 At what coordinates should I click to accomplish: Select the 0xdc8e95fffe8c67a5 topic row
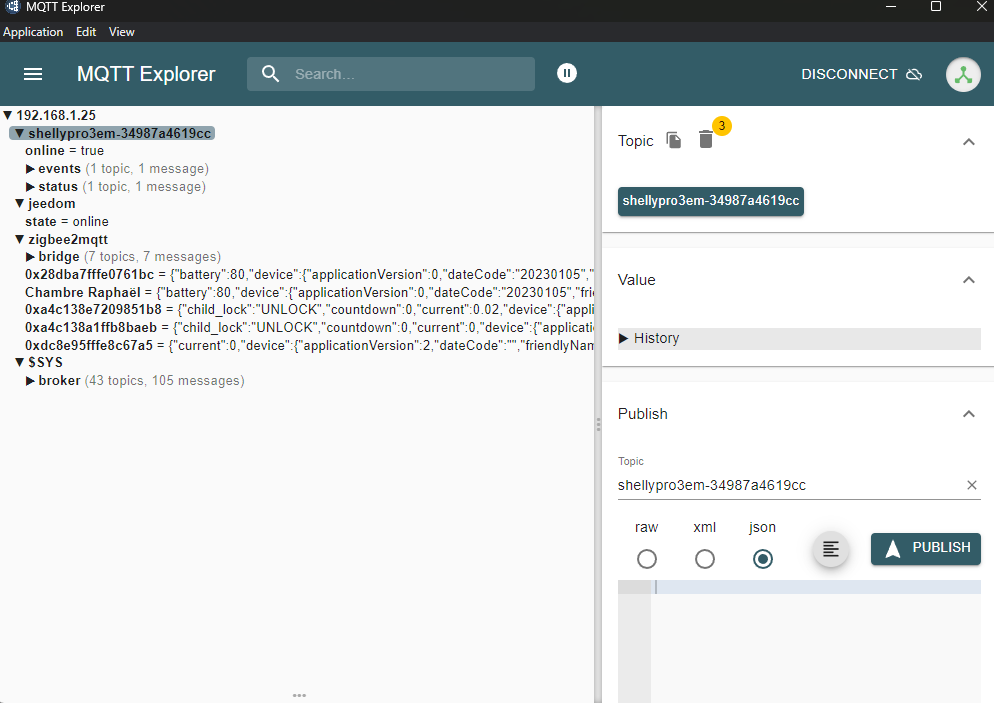pos(309,345)
